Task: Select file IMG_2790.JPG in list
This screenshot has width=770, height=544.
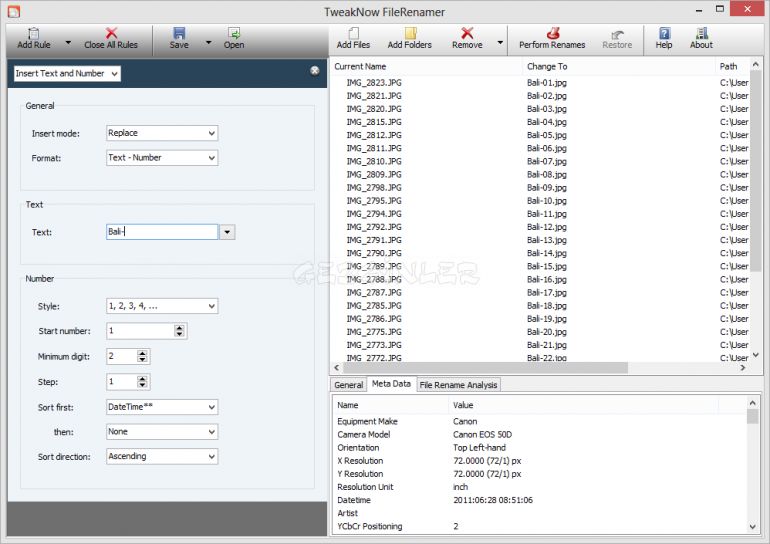Action: pos(374,253)
